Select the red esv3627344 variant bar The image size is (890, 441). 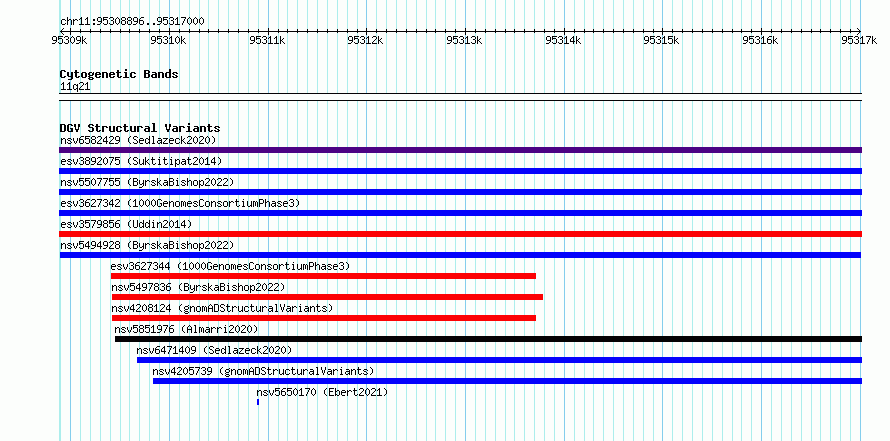[x=324, y=276]
